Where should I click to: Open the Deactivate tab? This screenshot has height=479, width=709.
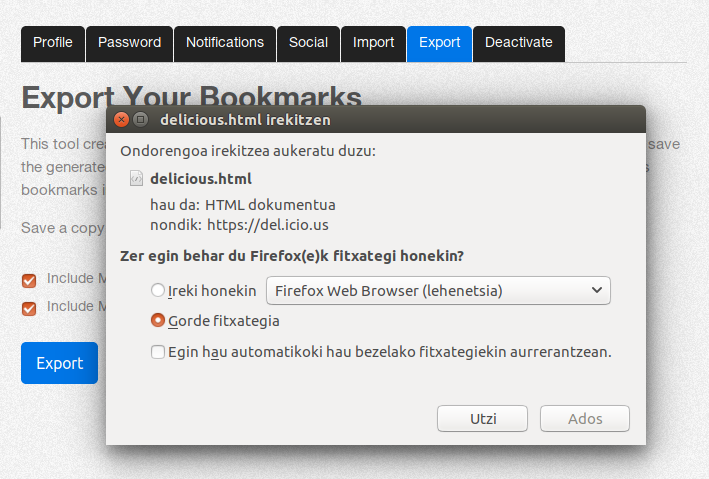pyautogui.click(x=518, y=43)
